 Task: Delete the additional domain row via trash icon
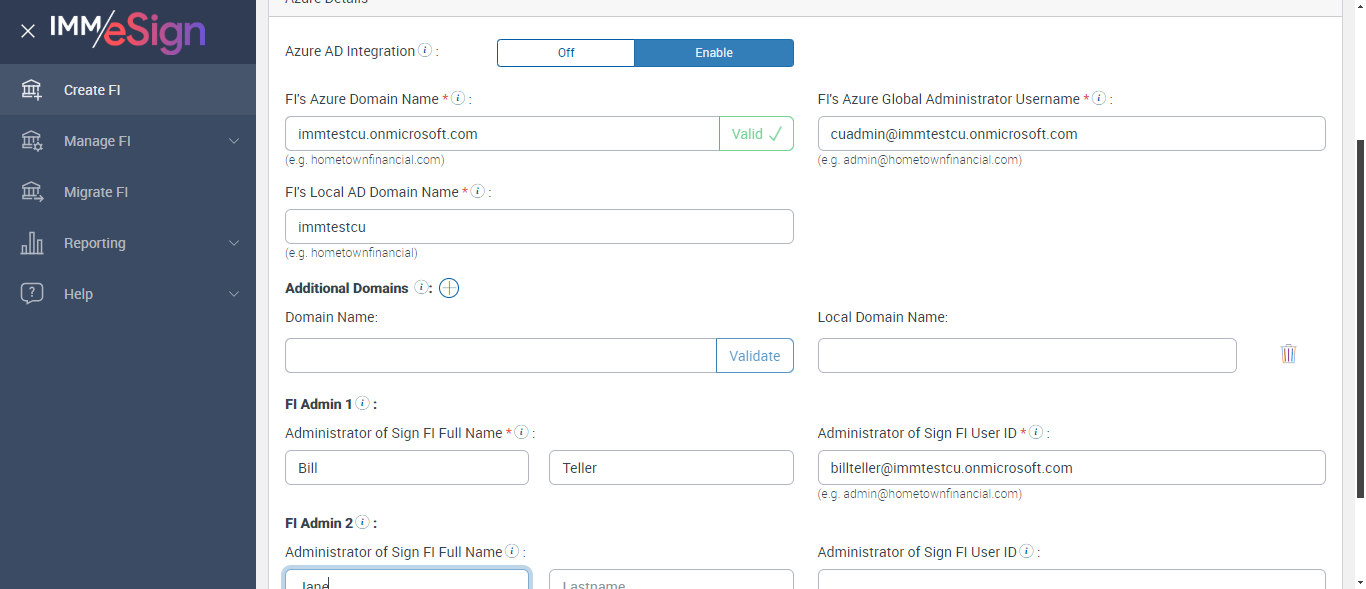coord(1288,354)
